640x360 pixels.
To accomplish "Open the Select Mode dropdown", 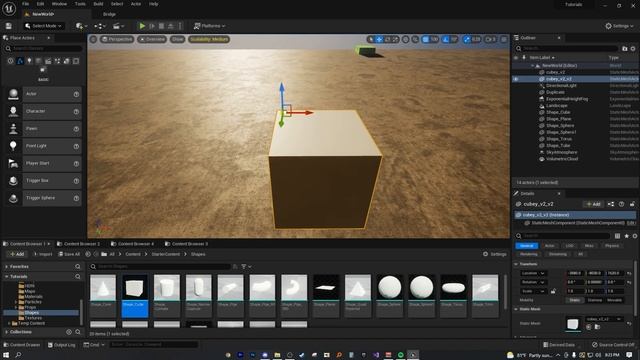I will click(43, 26).
